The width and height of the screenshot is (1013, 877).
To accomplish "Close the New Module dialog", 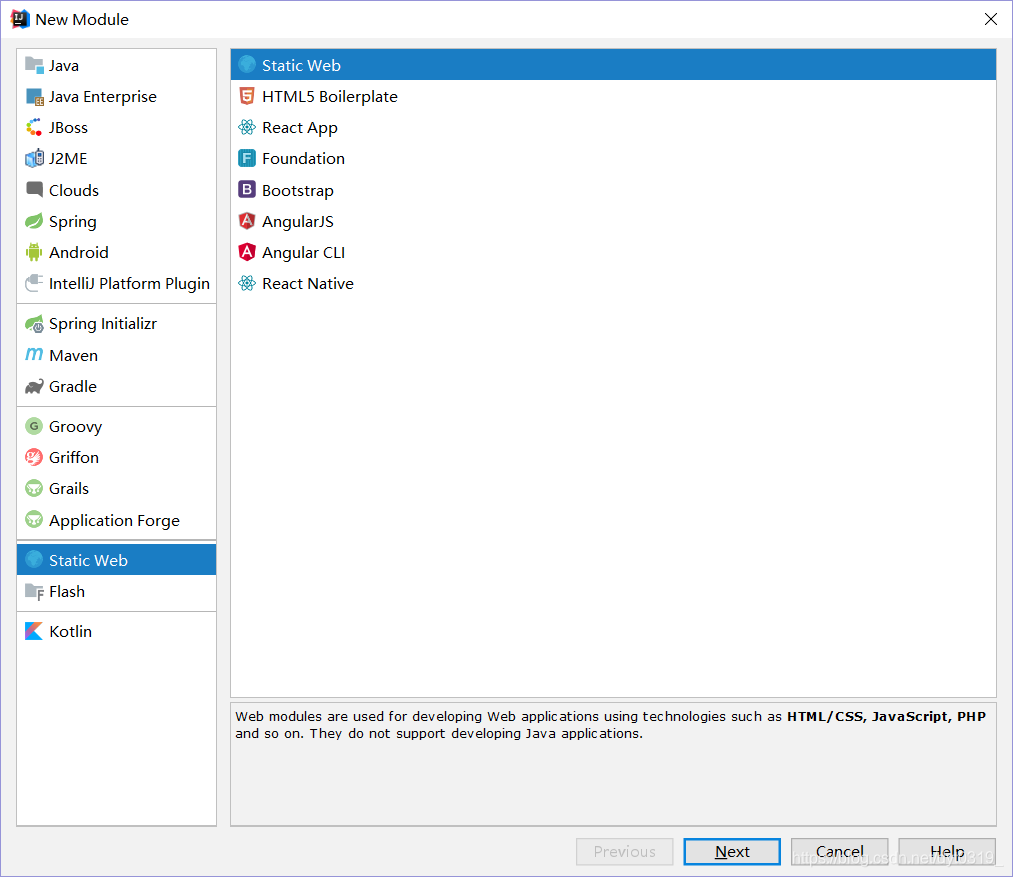I will pyautogui.click(x=990, y=19).
